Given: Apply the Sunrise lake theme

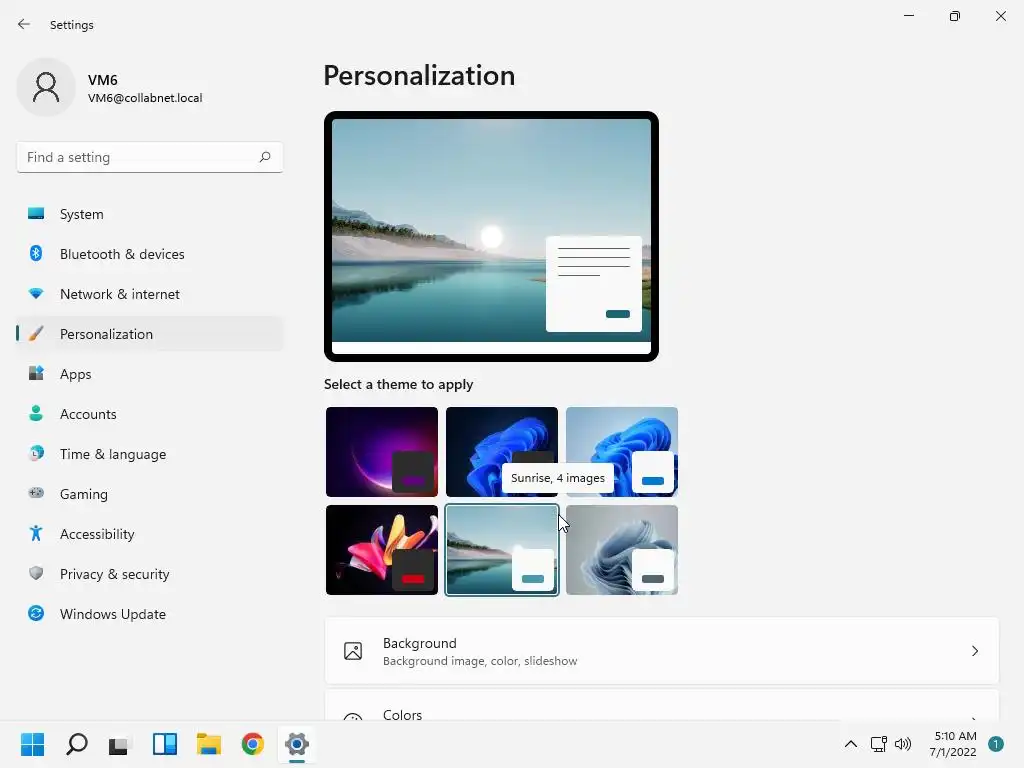Looking at the screenshot, I should [x=502, y=550].
